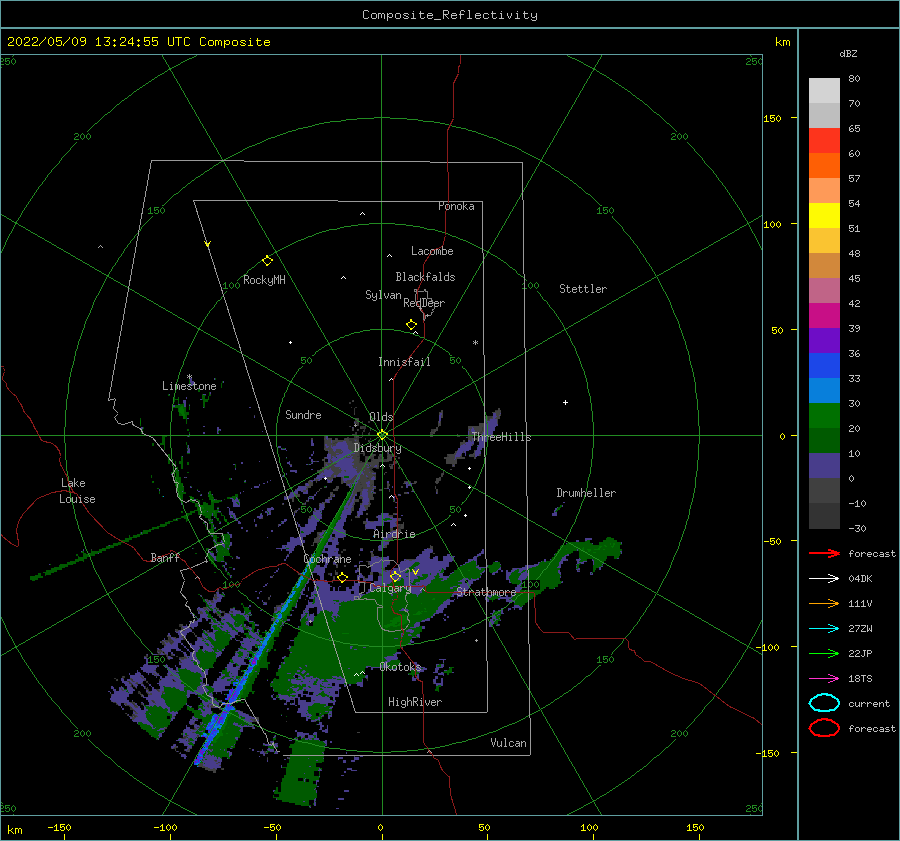Click the red forecast ellipse legend icon
The width and height of the screenshot is (900, 841).
tap(824, 728)
